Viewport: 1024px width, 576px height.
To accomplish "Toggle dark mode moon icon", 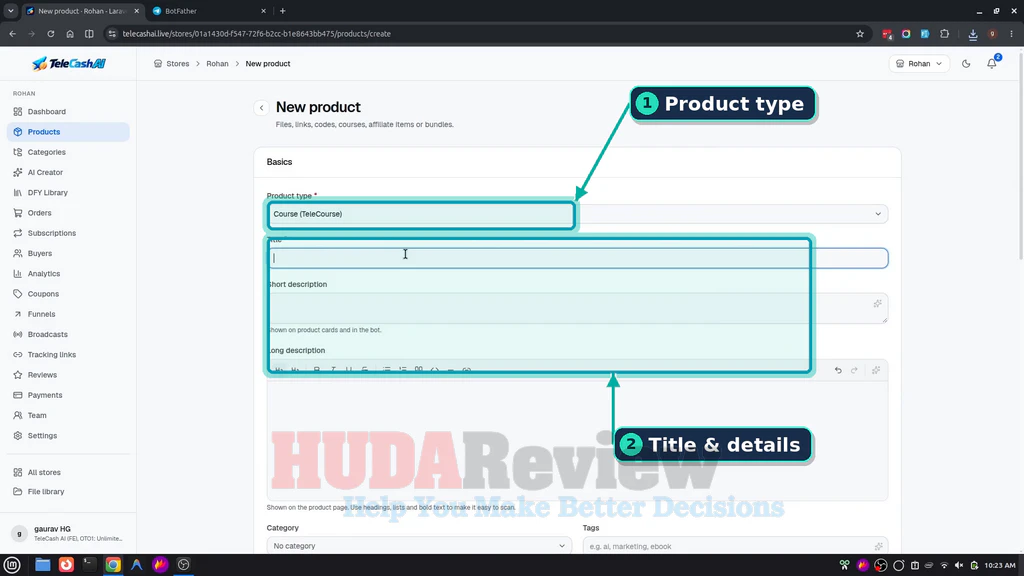I will (966, 64).
